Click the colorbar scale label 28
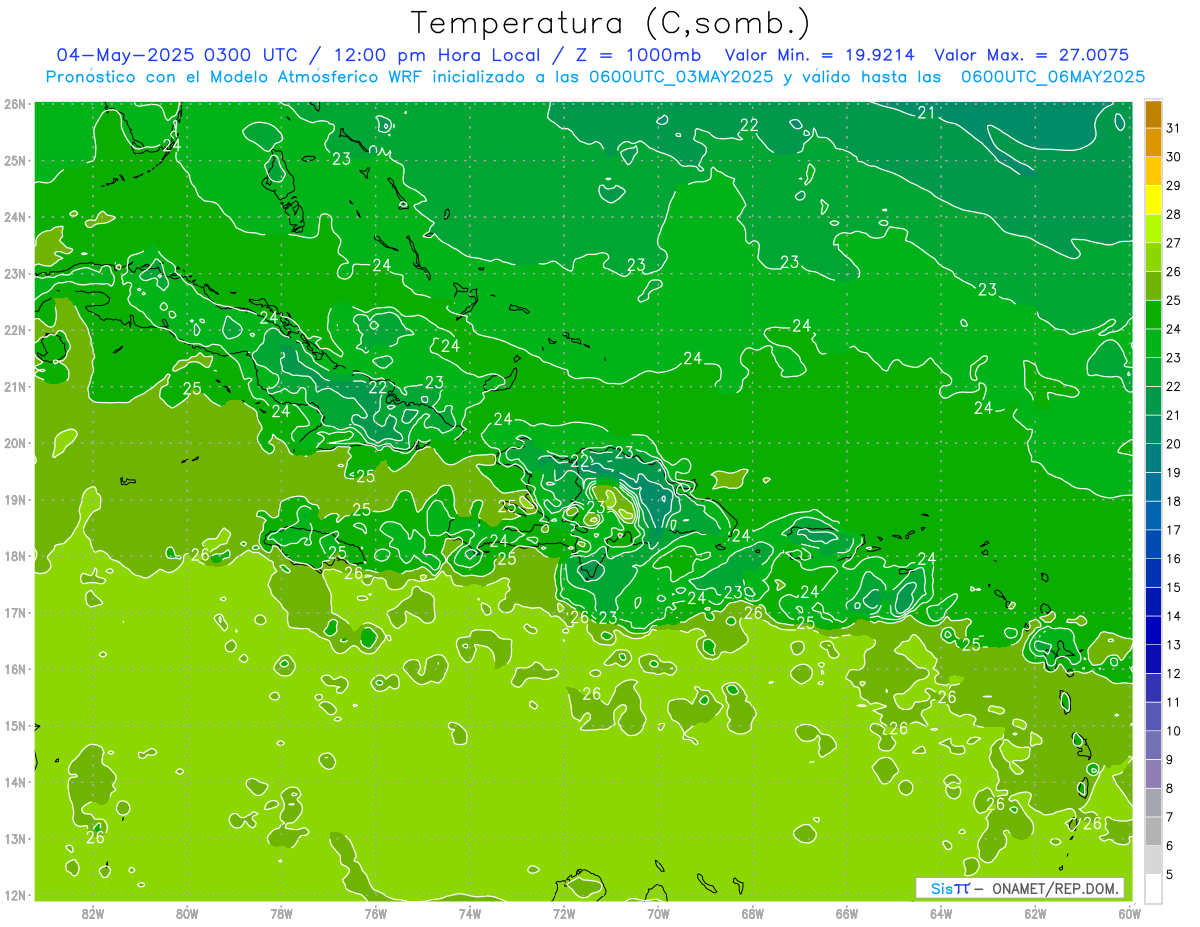Viewport: 1200px width, 927px height. pos(1173,214)
